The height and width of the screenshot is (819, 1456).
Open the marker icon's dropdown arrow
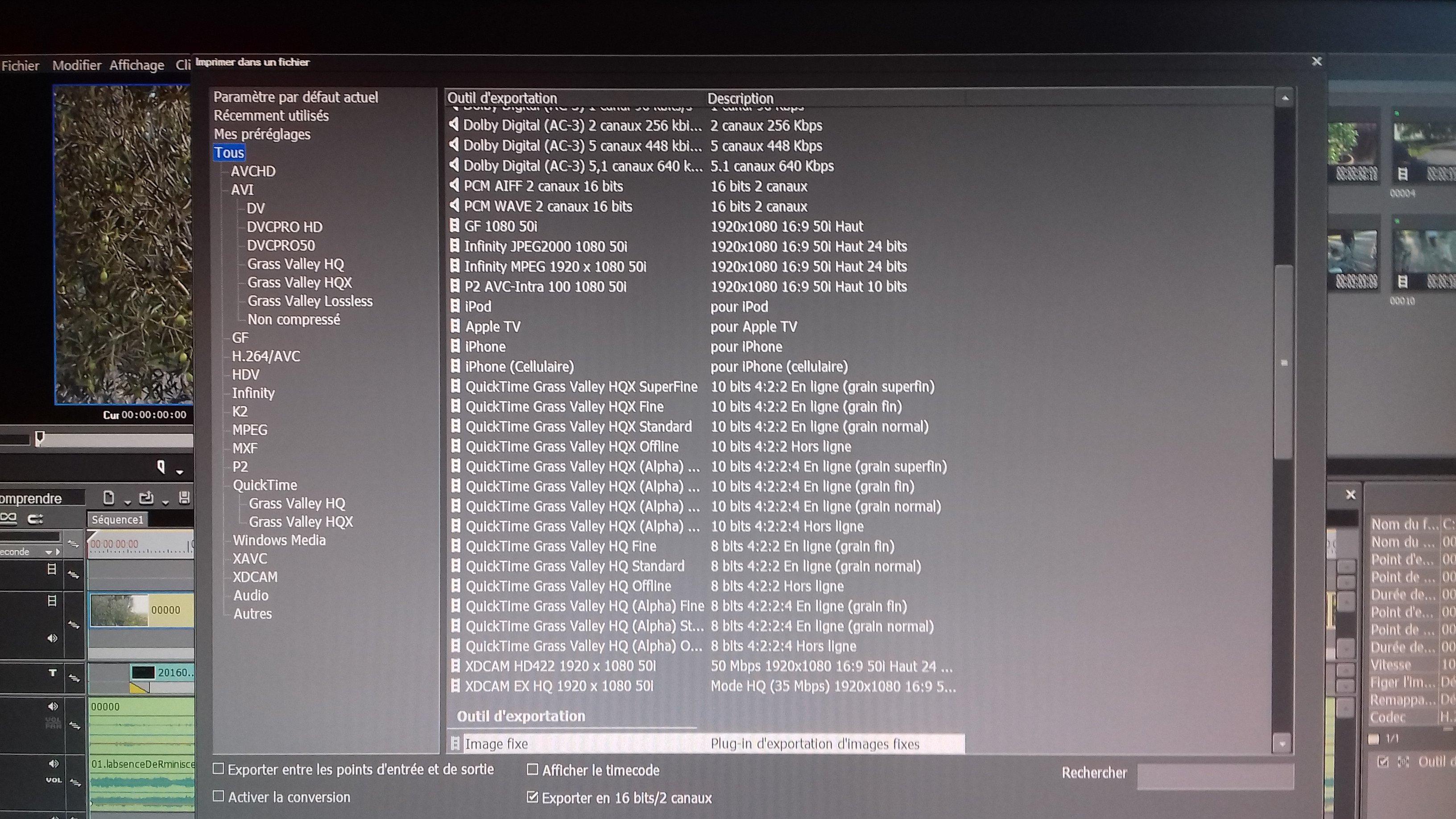click(180, 472)
